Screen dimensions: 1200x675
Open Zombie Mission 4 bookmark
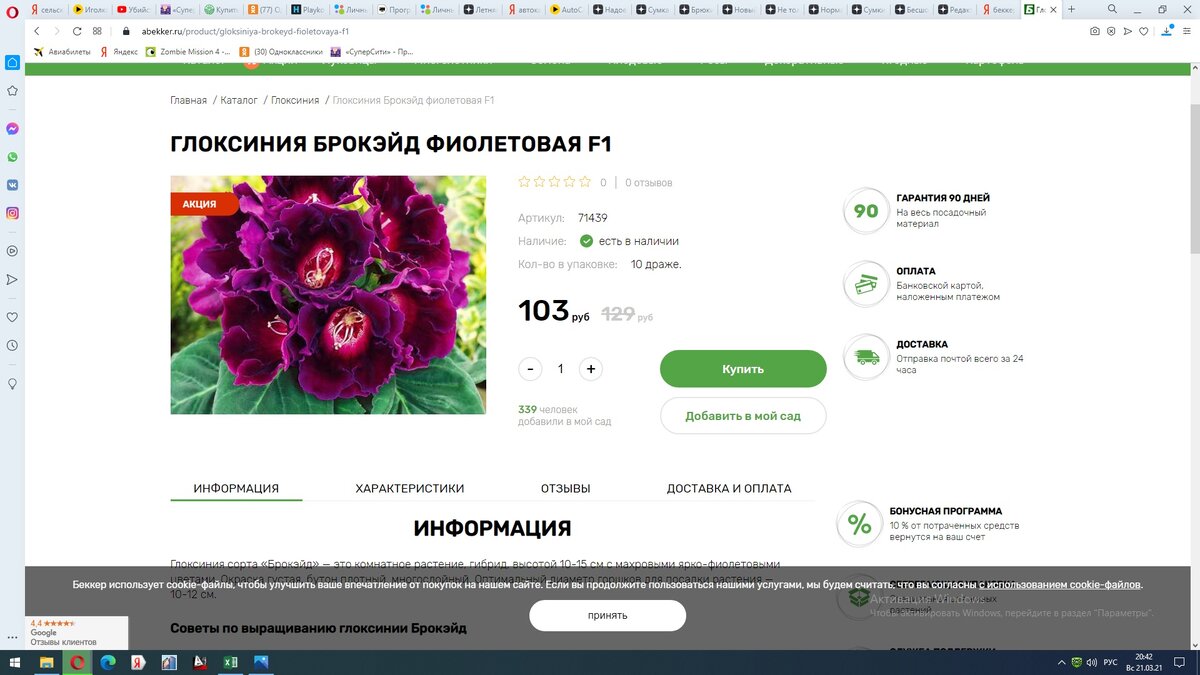(x=188, y=51)
